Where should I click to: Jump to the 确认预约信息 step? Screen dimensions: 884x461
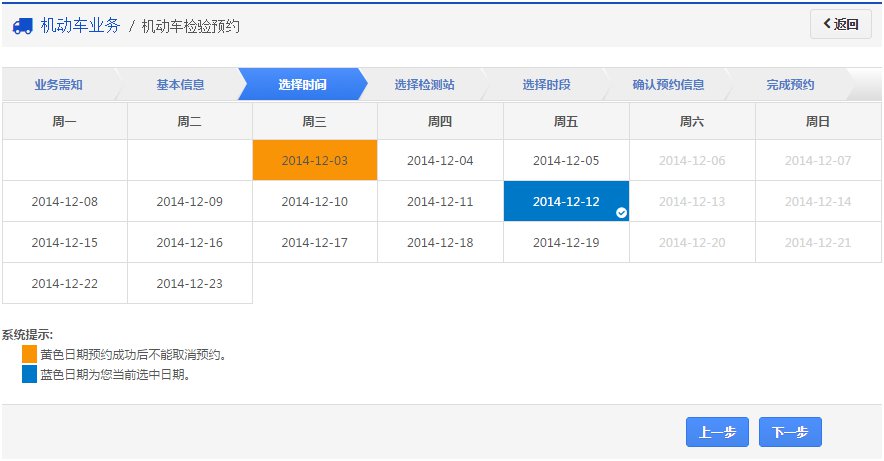(x=668, y=85)
